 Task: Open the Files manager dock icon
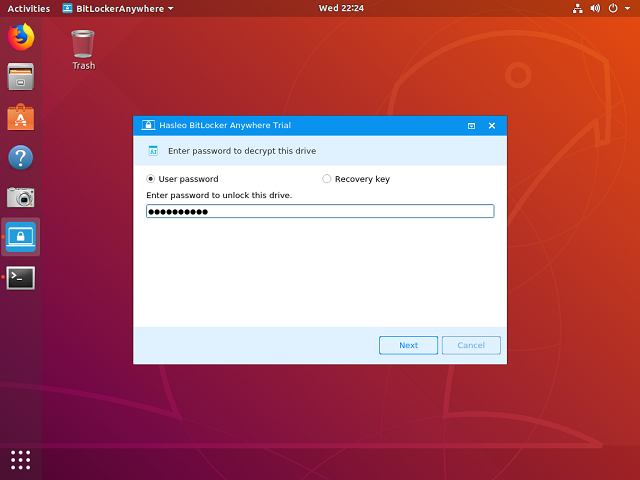20,77
